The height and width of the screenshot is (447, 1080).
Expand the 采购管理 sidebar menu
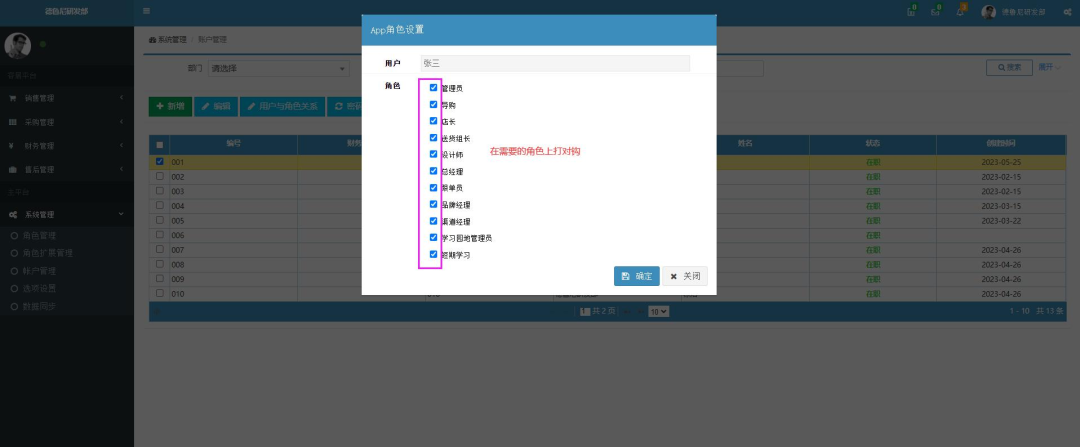[x=66, y=122]
